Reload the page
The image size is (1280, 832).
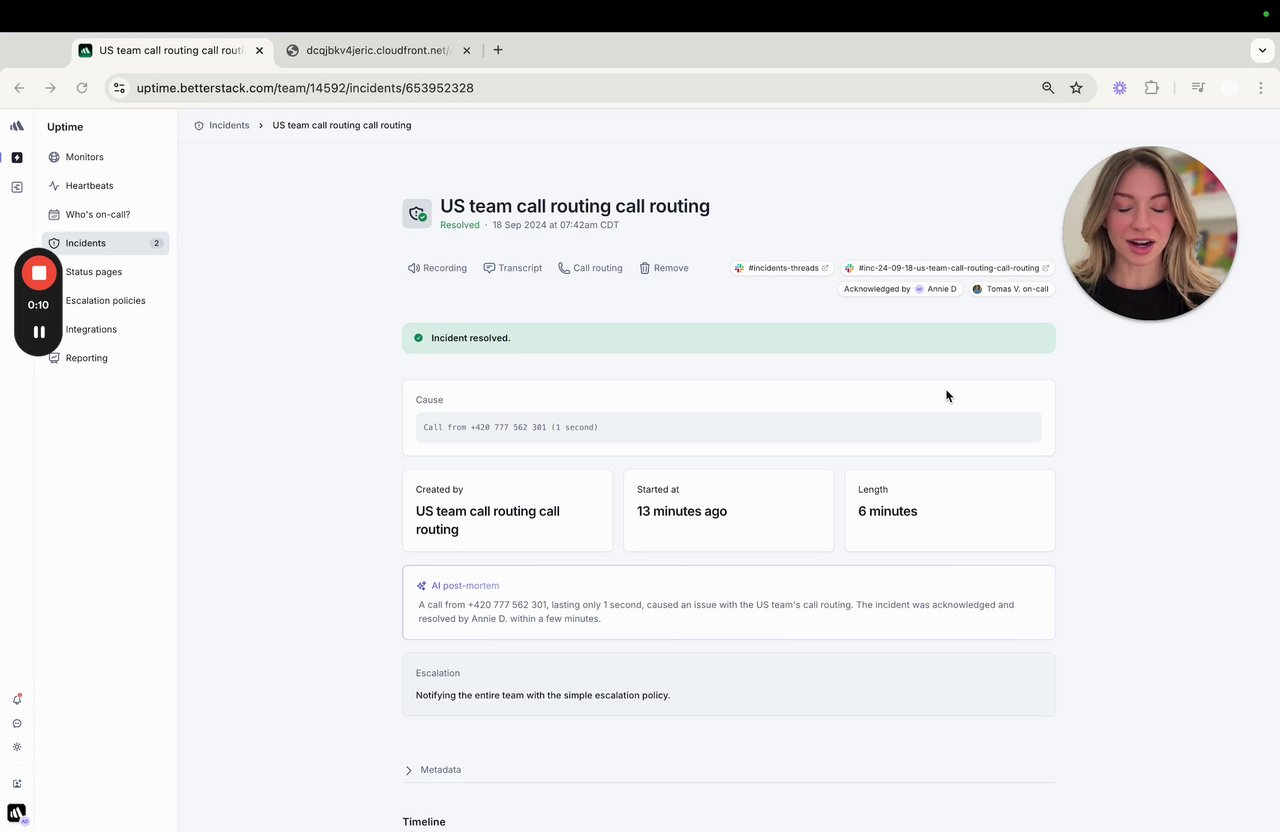pos(82,88)
